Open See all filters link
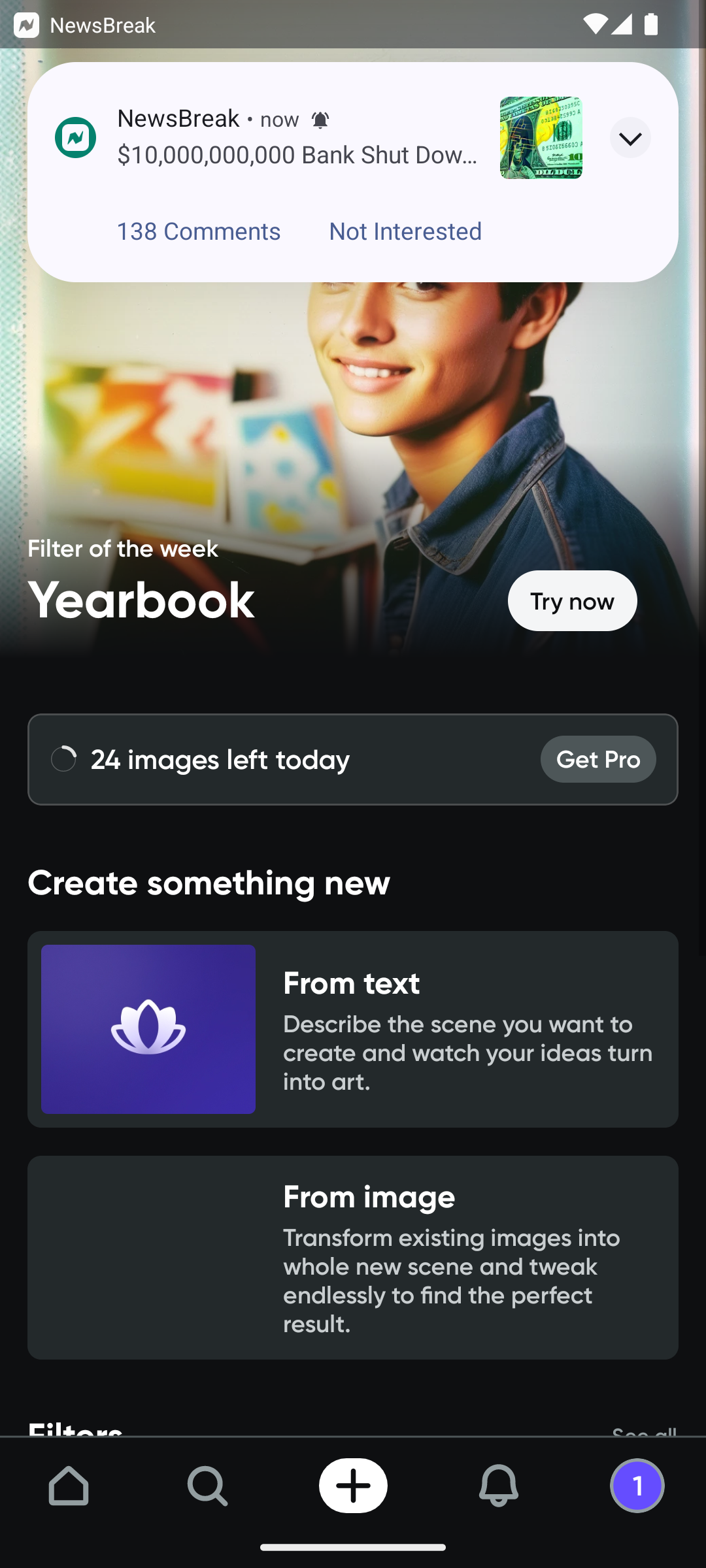Screen dimensions: 706x1568 coord(644,1431)
